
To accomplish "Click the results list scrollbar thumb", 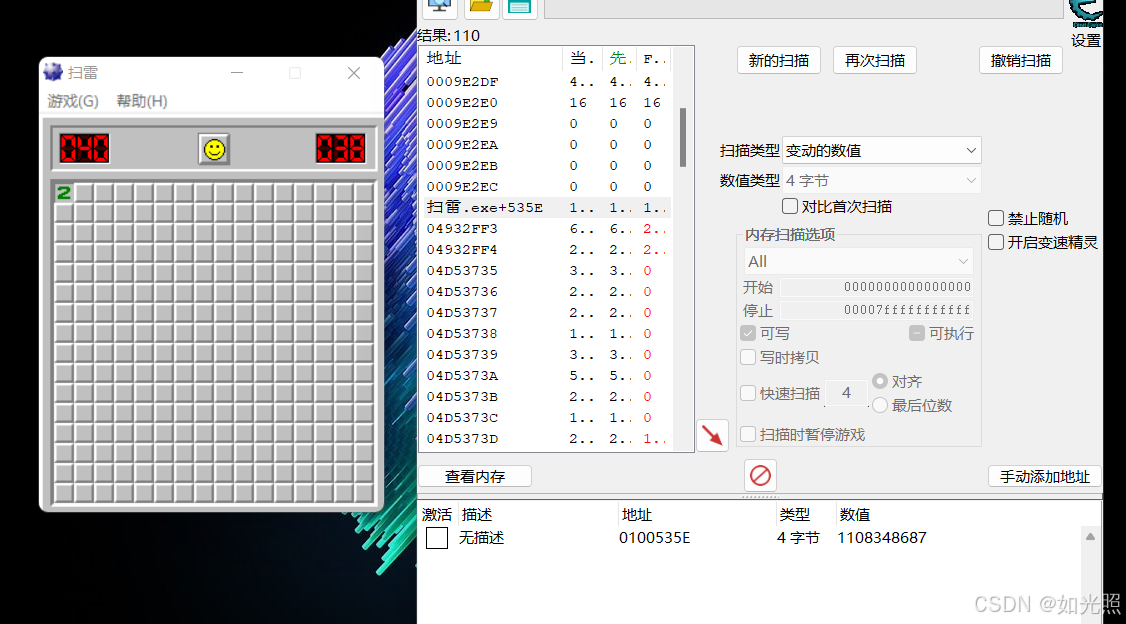I will [683, 137].
